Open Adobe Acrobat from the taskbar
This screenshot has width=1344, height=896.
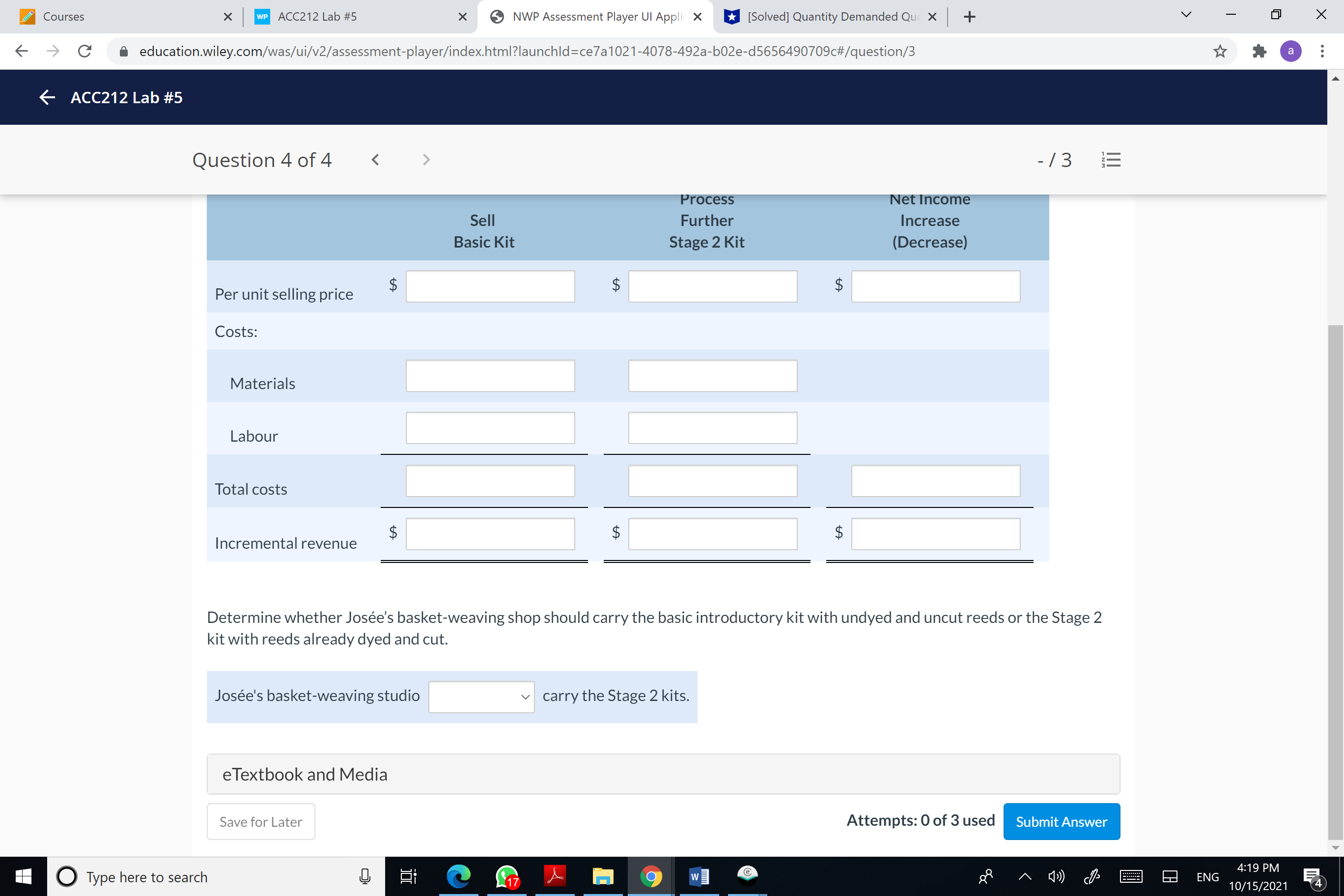click(554, 876)
